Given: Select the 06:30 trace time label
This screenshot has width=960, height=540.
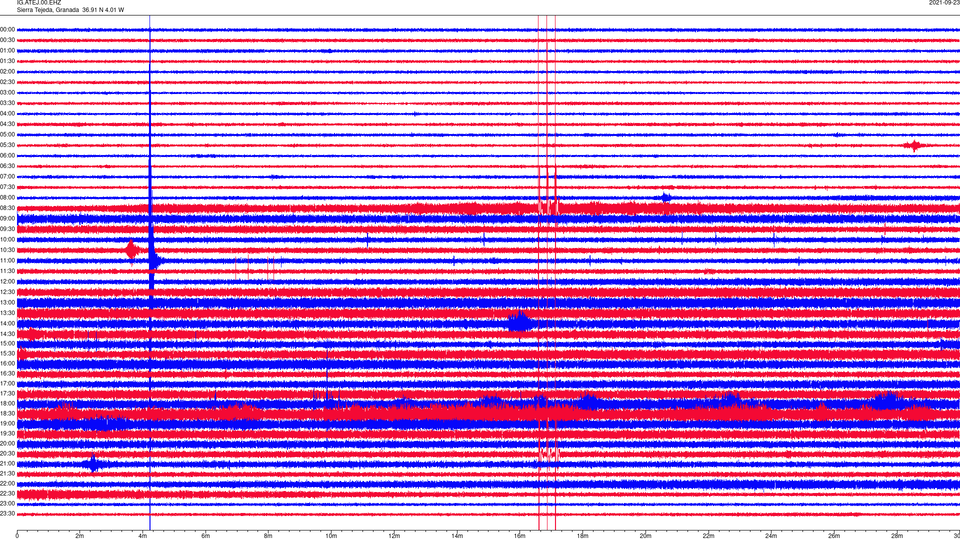Looking at the screenshot, I should 7,166.
